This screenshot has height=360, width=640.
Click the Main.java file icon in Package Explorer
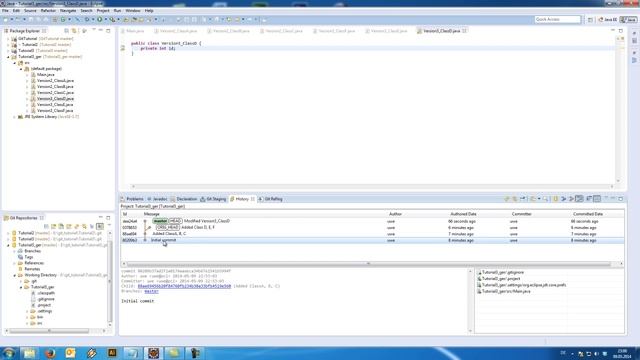click(x=33, y=75)
